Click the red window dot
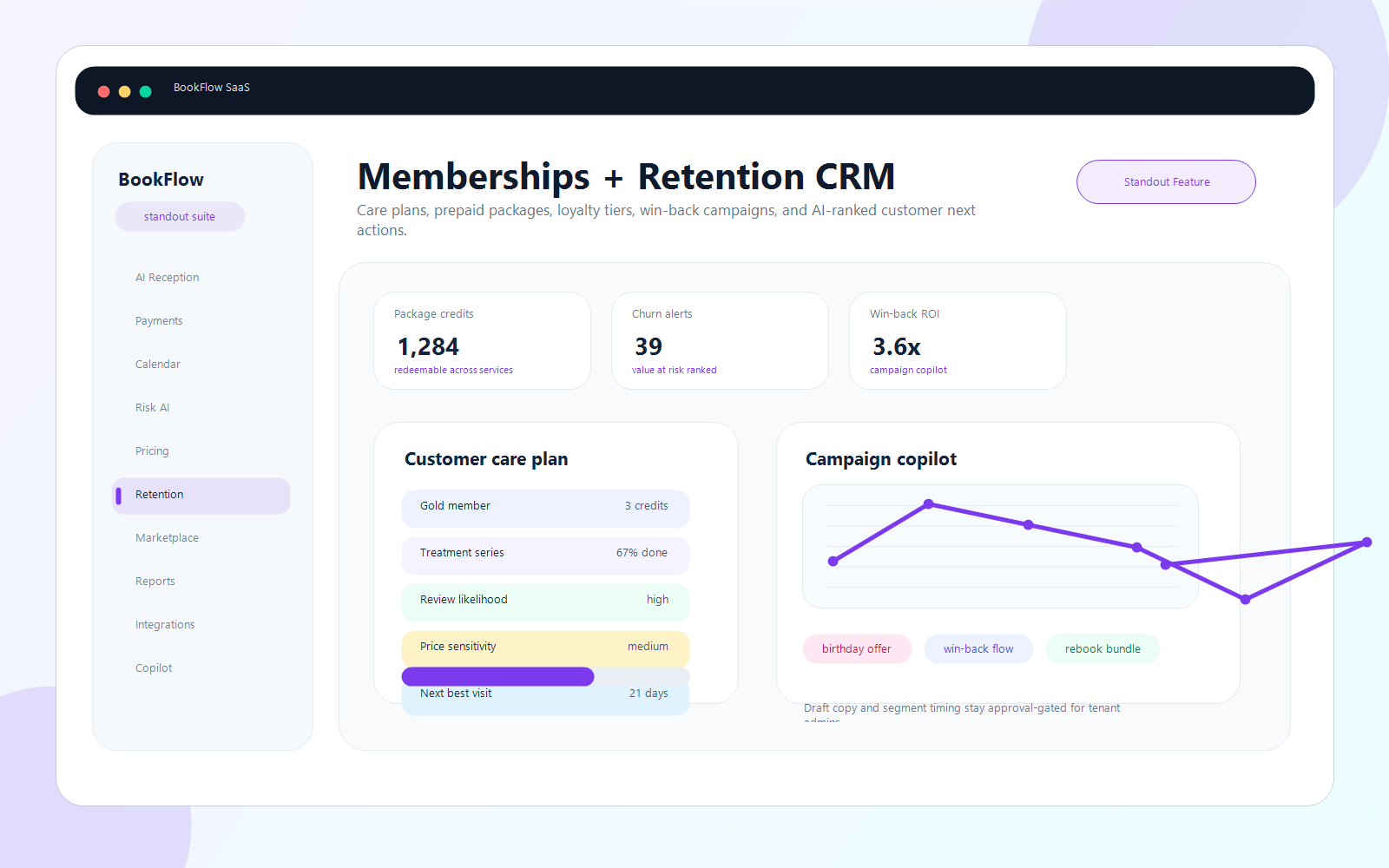Viewport: 1389px width, 868px height. tap(103, 91)
